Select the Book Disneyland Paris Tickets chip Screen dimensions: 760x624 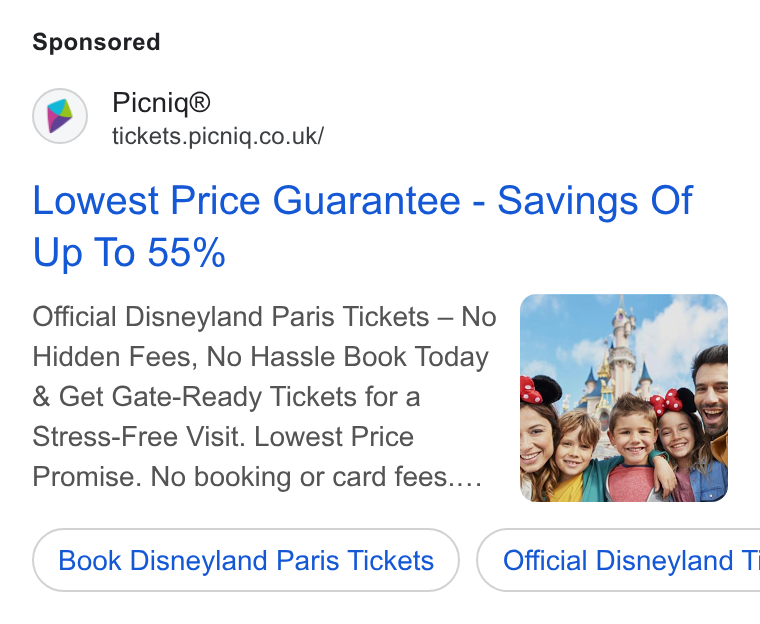click(246, 560)
